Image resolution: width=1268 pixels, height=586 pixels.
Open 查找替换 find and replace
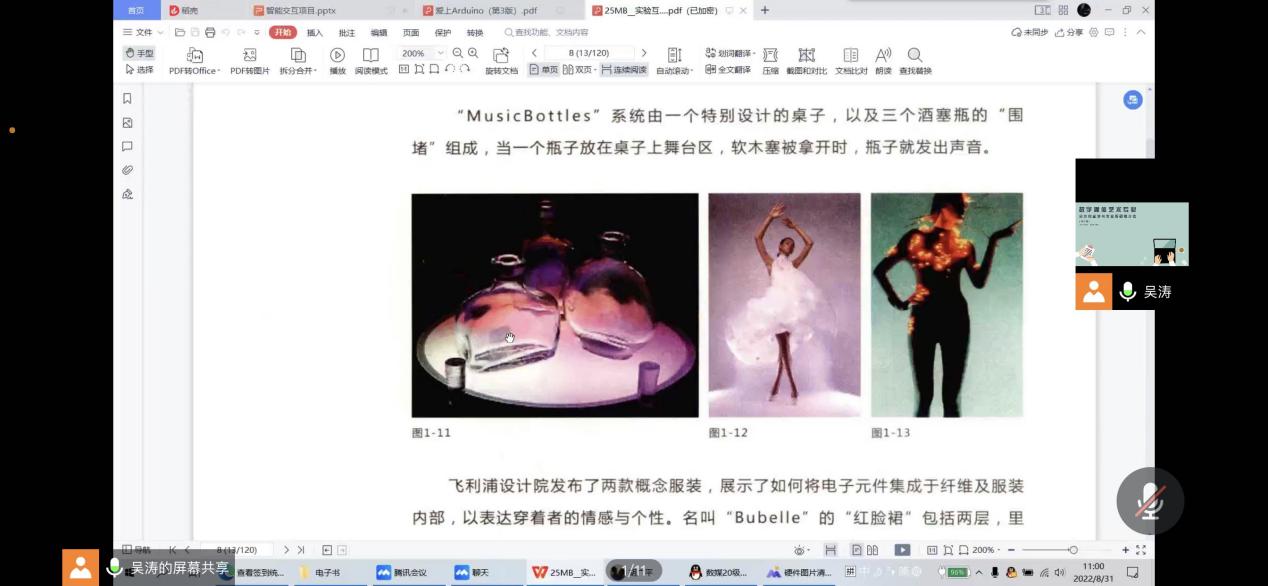tap(915, 61)
